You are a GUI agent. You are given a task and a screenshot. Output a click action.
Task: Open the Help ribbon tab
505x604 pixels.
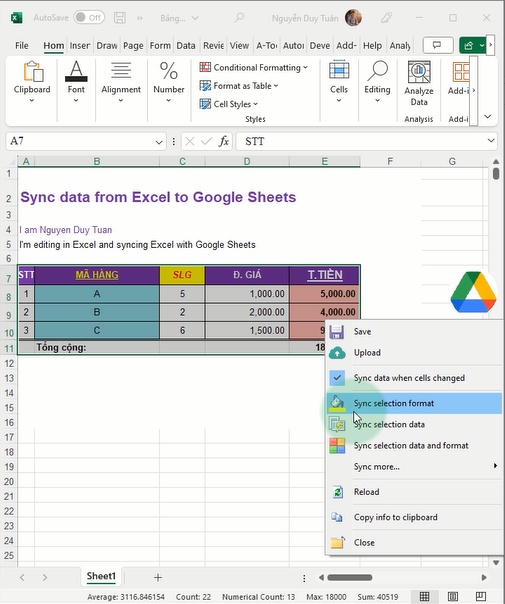372,45
